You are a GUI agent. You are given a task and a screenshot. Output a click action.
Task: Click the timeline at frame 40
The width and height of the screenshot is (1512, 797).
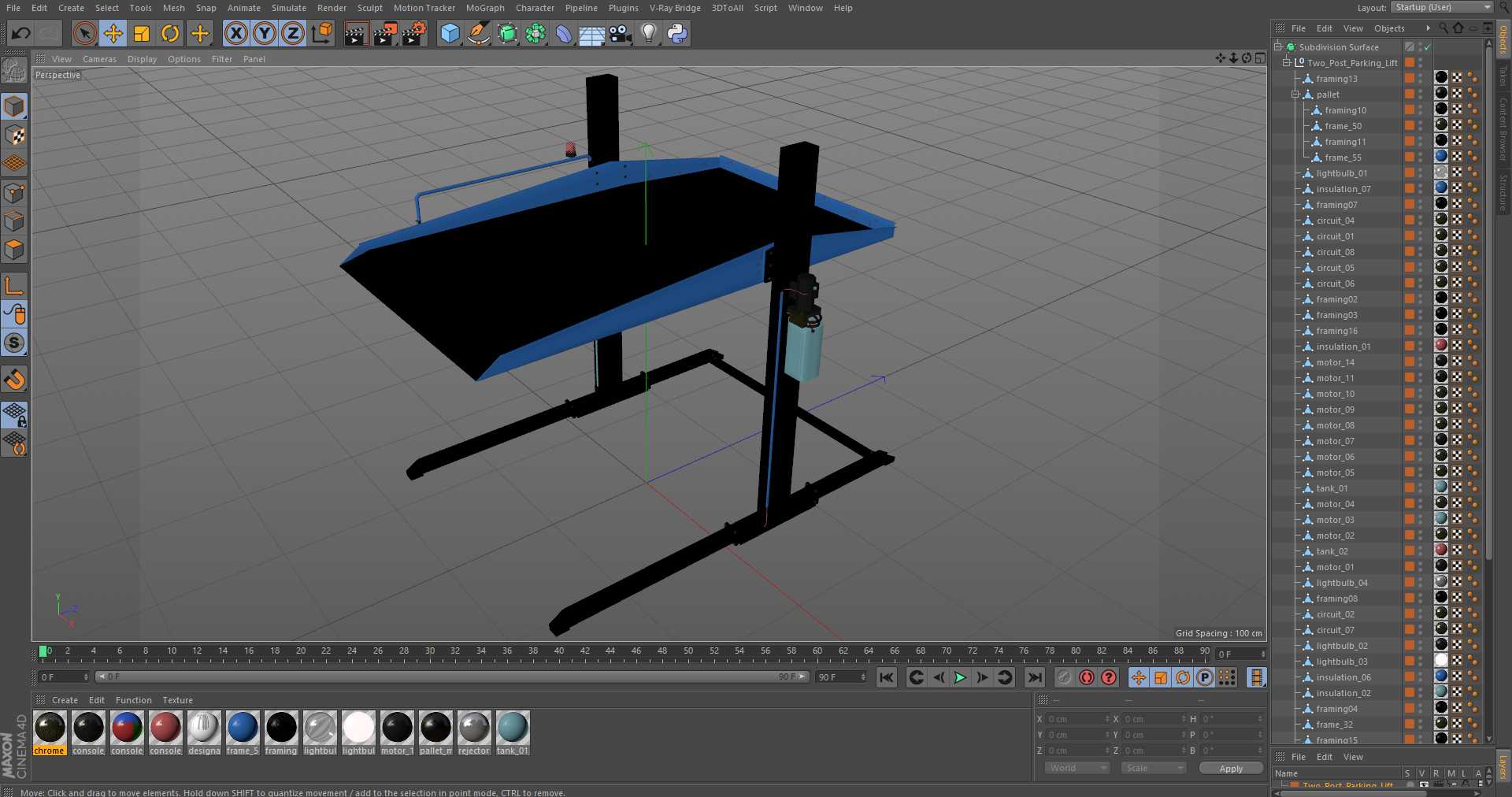point(559,652)
